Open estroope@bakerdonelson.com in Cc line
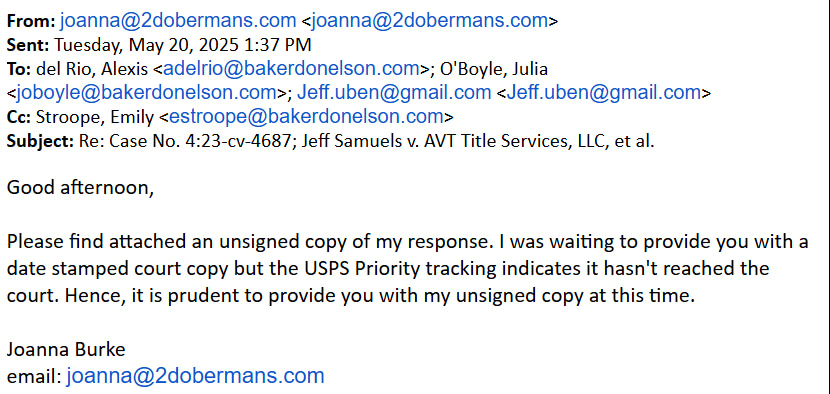The image size is (830, 394). (x=306, y=117)
